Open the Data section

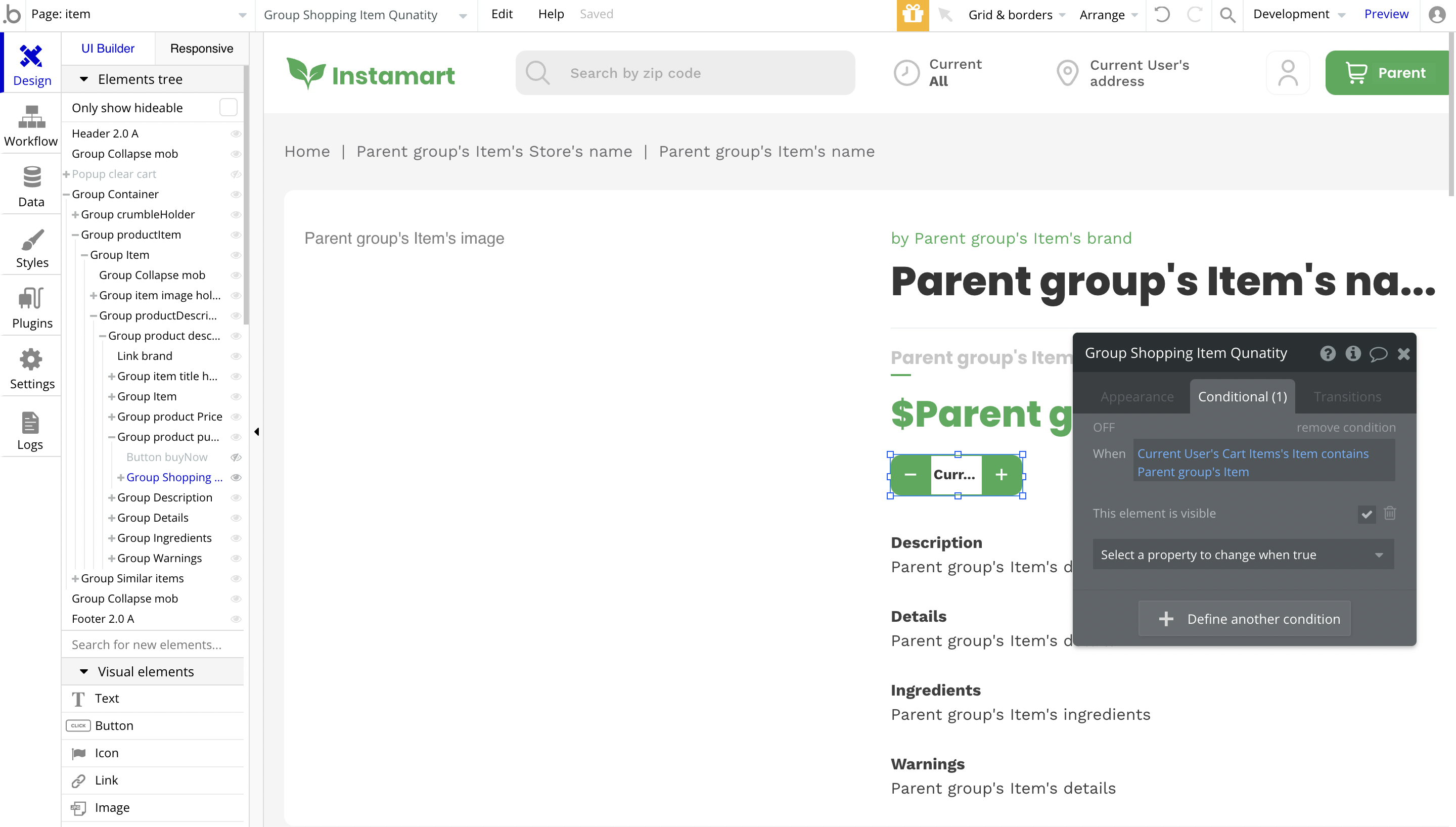point(31,187)
